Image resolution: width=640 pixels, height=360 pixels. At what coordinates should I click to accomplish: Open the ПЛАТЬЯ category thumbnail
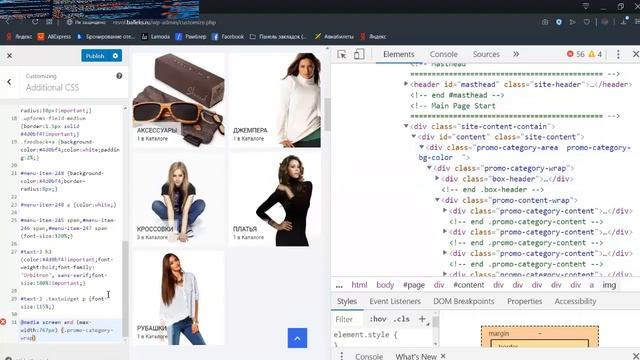coord(275,199)
